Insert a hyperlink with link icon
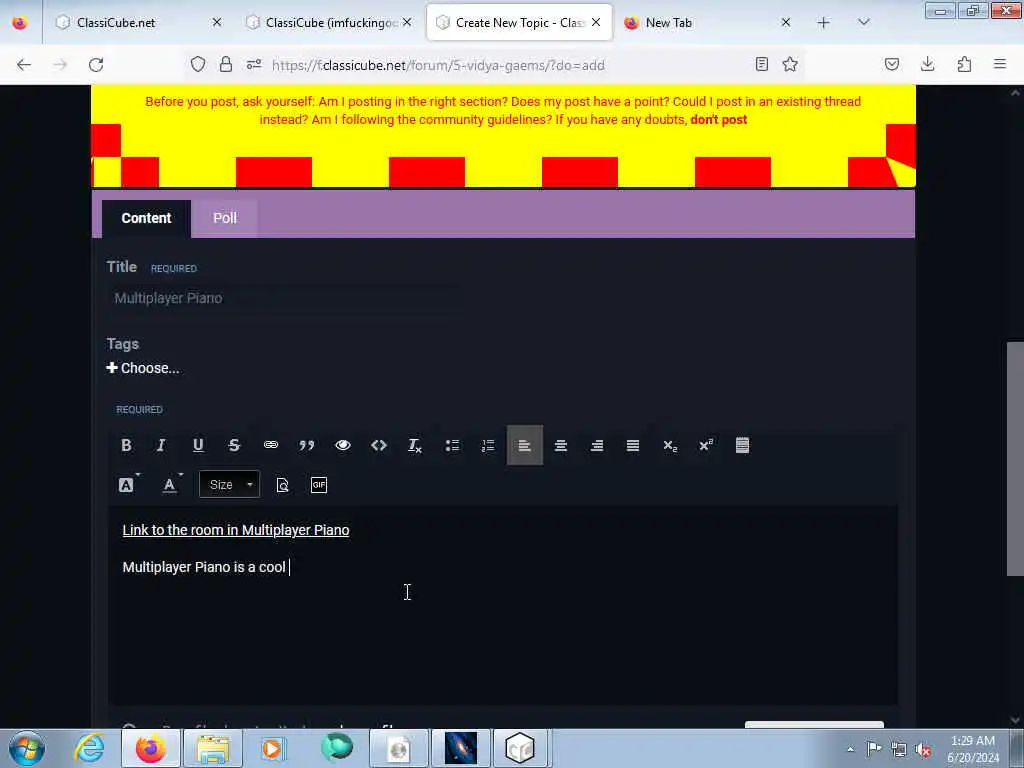This screenshot has width=1024, height=768. [270, 445]
